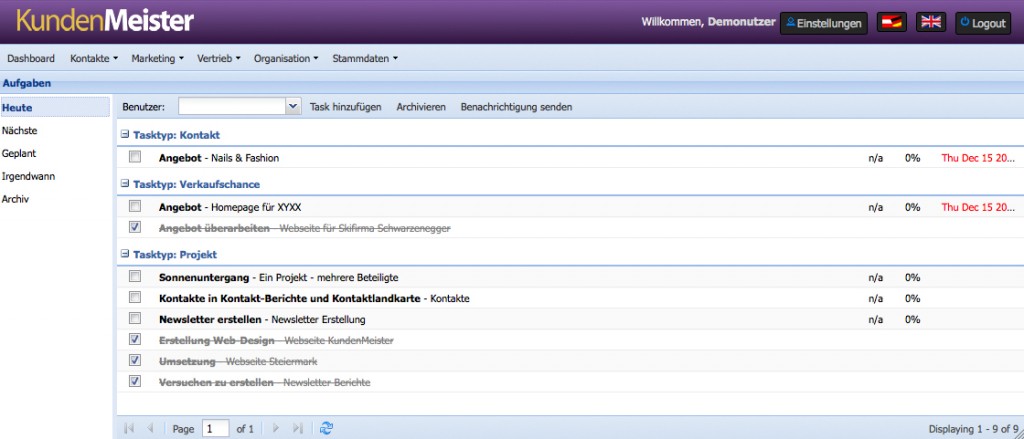Go to the next page arrow icon
The height and width of the screenshot is (439, 1024).
(x=276, y=428)
